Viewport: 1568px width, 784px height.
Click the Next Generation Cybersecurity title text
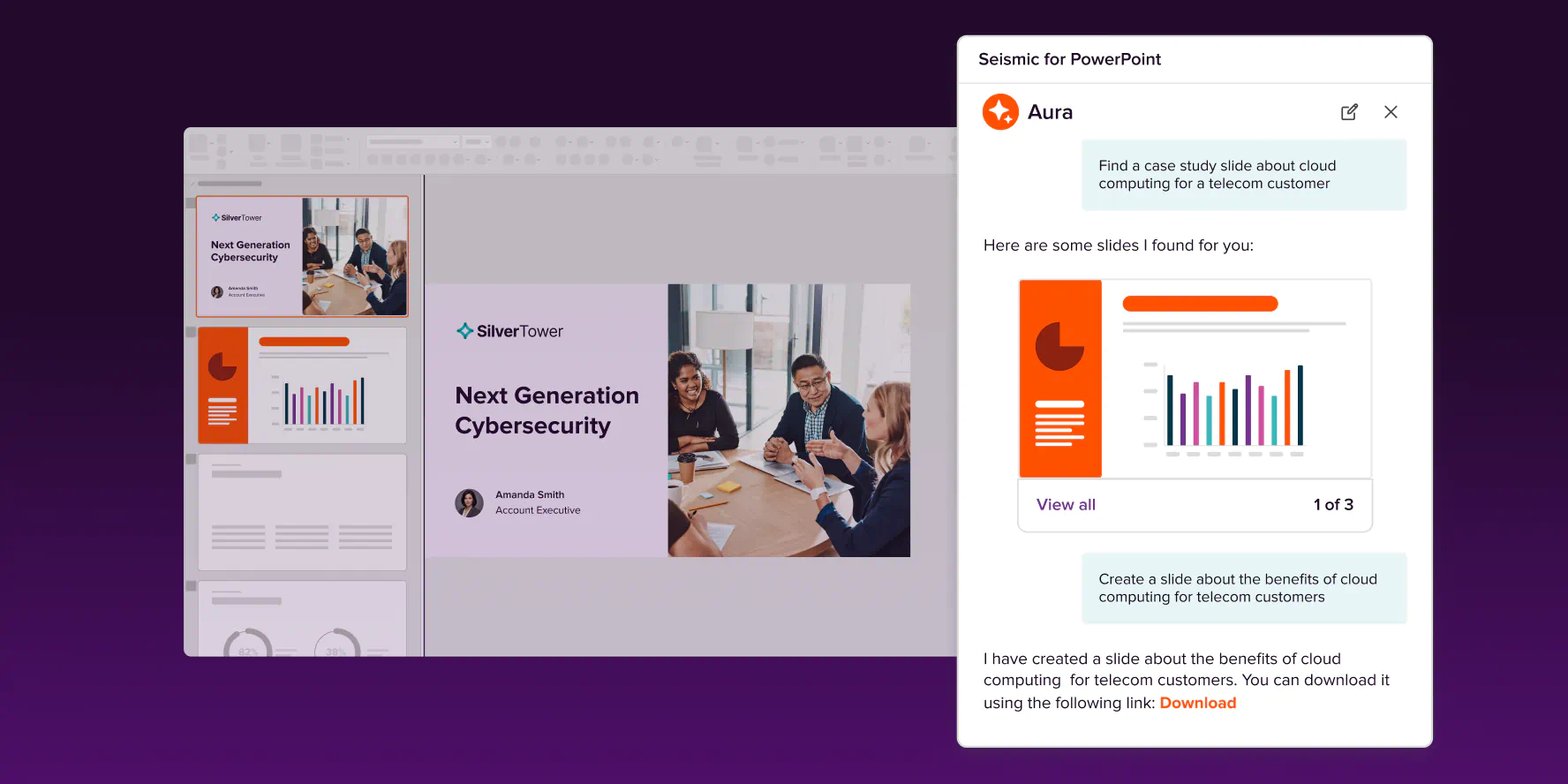coord(547,411)
